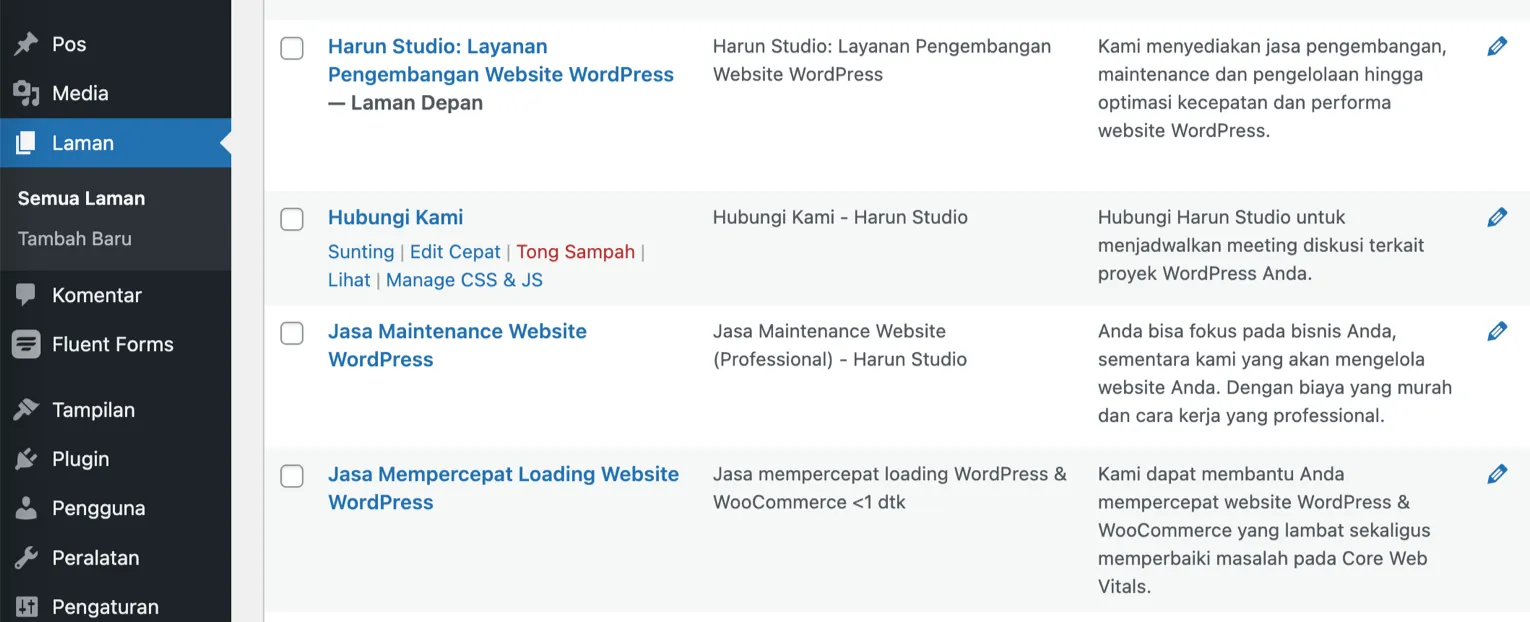Viewport: 1530px width, 622px height.
Task: Click description starting 'Hubungi Harun Studio untuk'
Action: [x=1261, y=245]
